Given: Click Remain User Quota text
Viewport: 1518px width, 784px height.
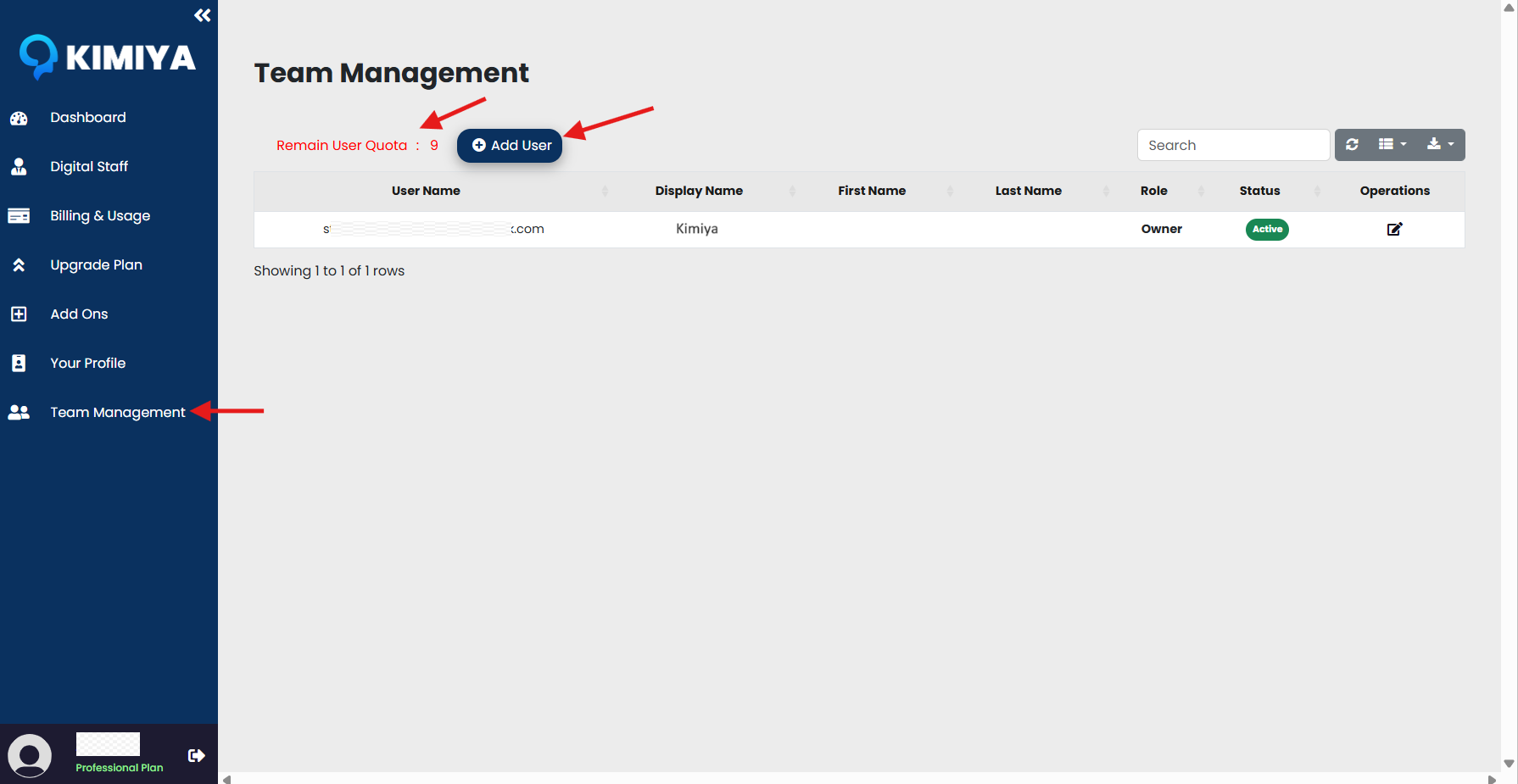Looking at the screenshot, I should pos(342,145).
